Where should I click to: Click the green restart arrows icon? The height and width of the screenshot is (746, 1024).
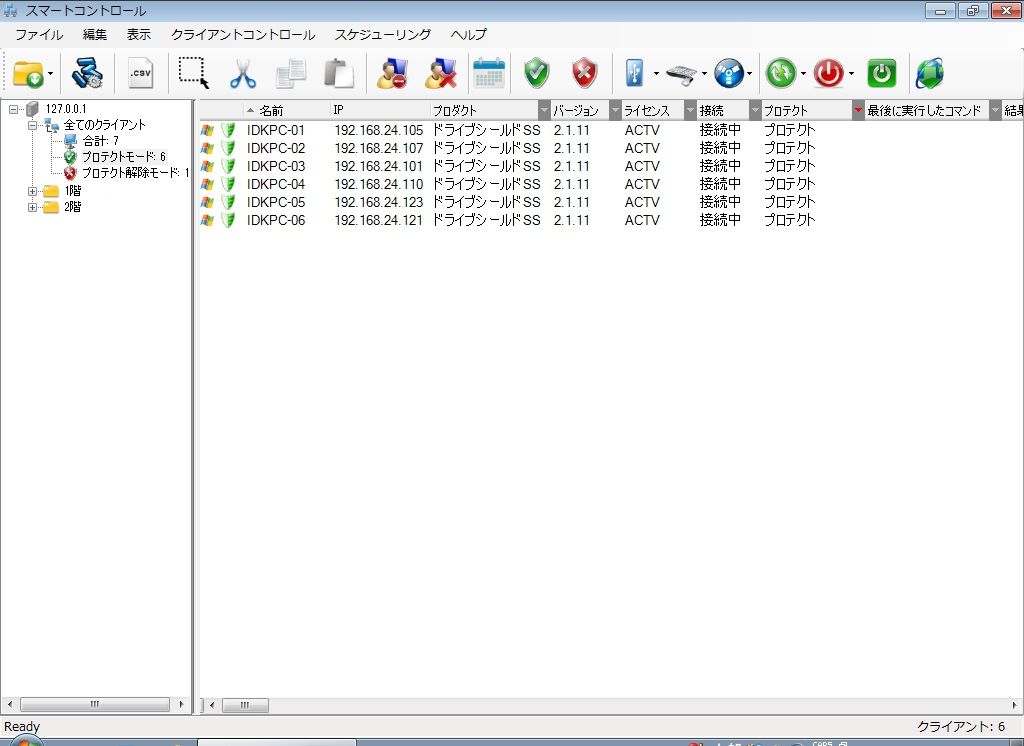(780, 73)
